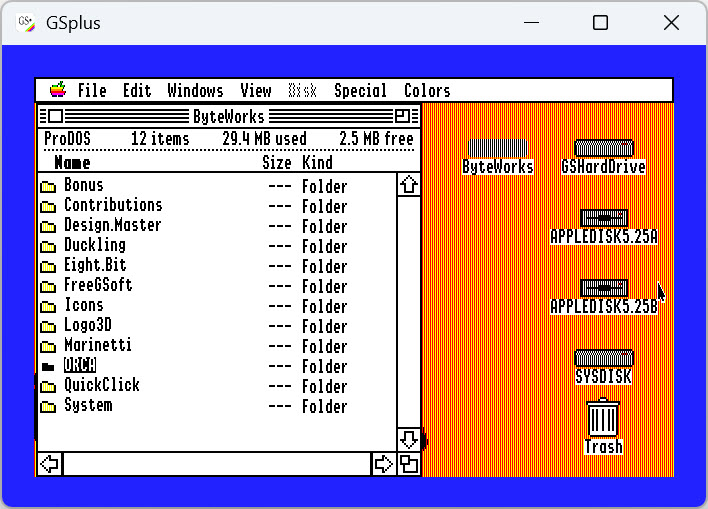The height and width of the screenshot is (509, 708).
Task: Click the scroll down arrow
Action: (x=409, y=439)
